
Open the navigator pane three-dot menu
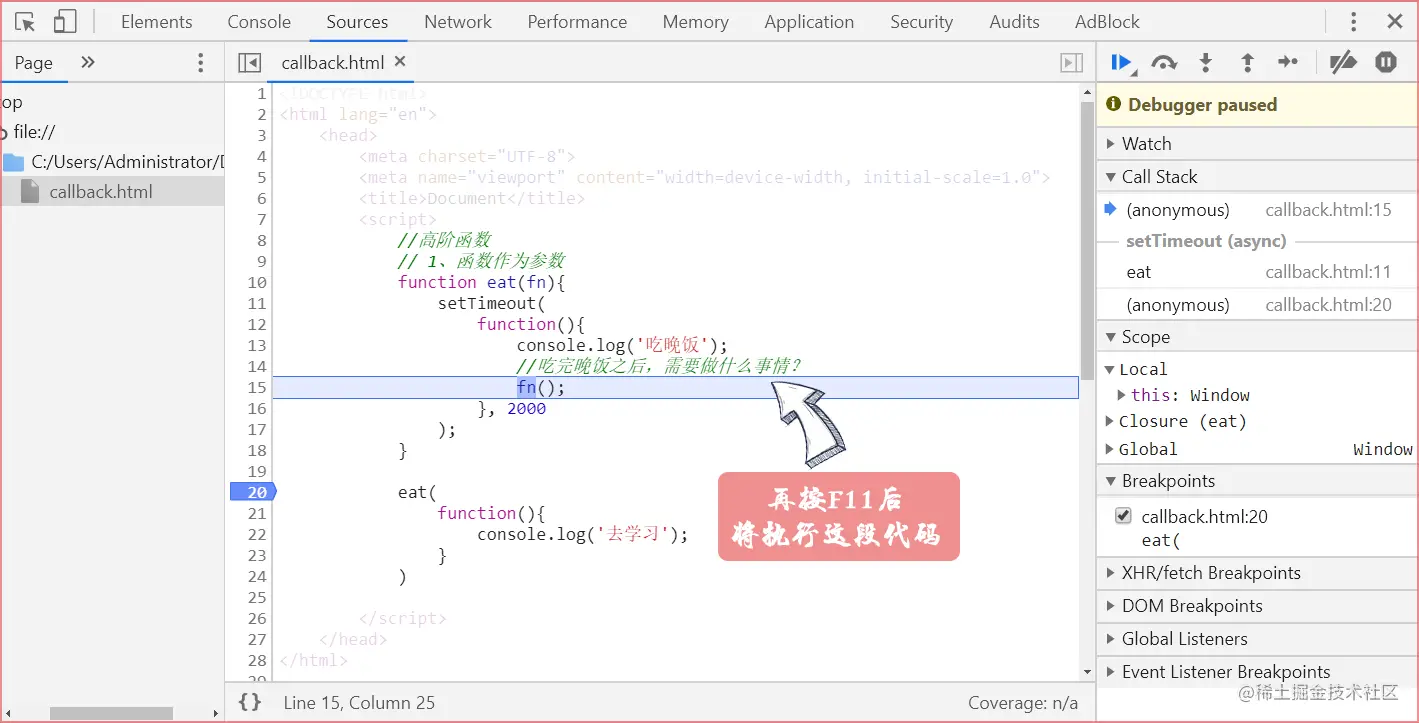pos(200,63)
